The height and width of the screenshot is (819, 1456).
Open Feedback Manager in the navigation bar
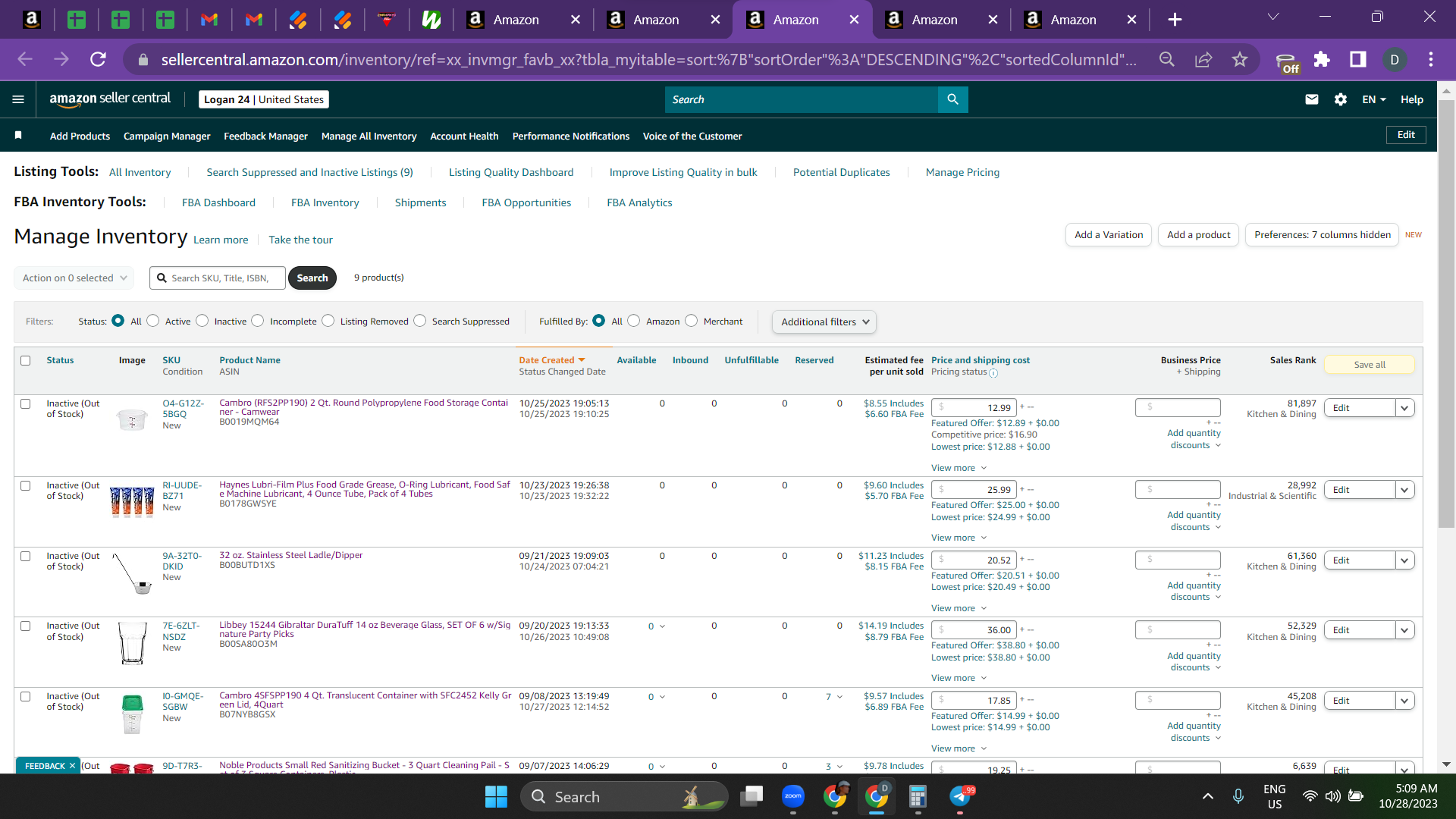(x=265, y=136)
